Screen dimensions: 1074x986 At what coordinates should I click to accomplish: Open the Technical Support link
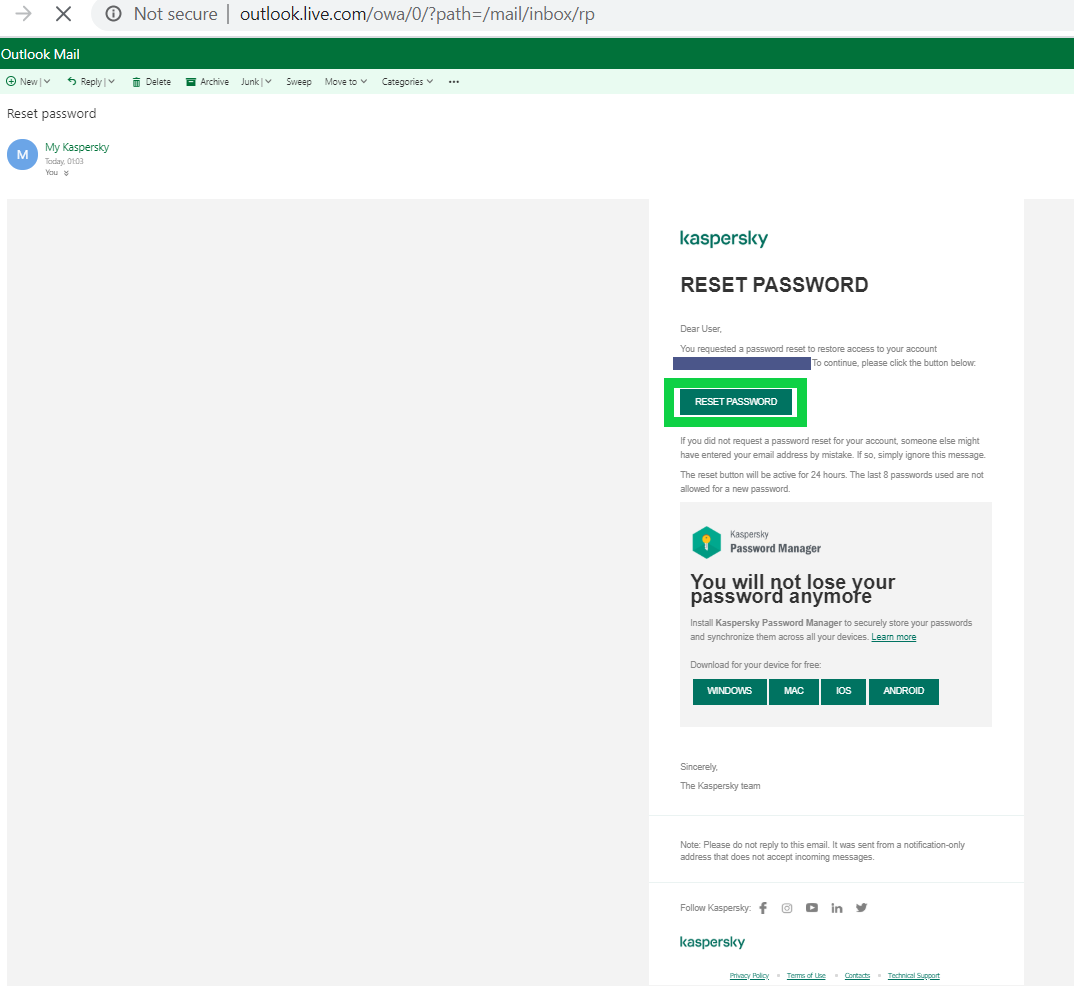coord(914,976)
